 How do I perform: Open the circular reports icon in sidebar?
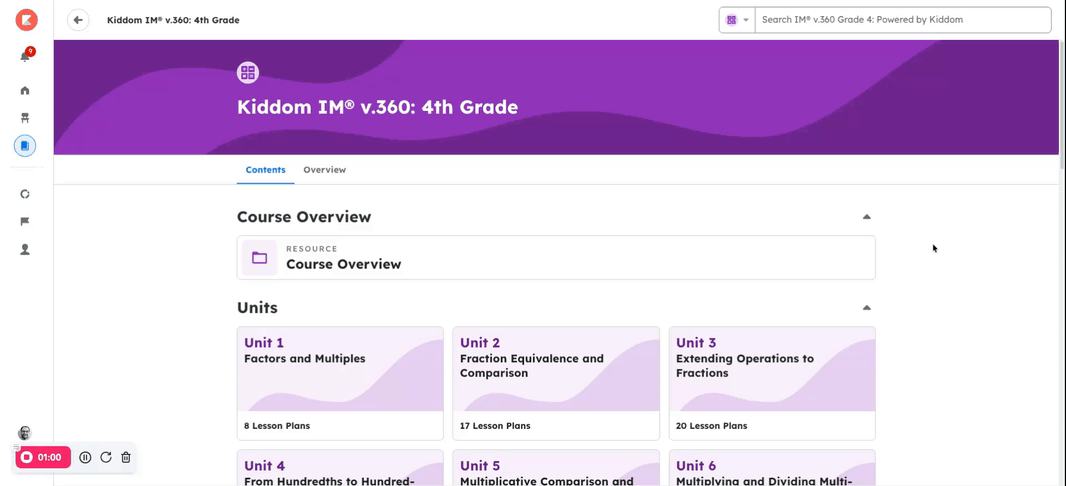[25, 194]
